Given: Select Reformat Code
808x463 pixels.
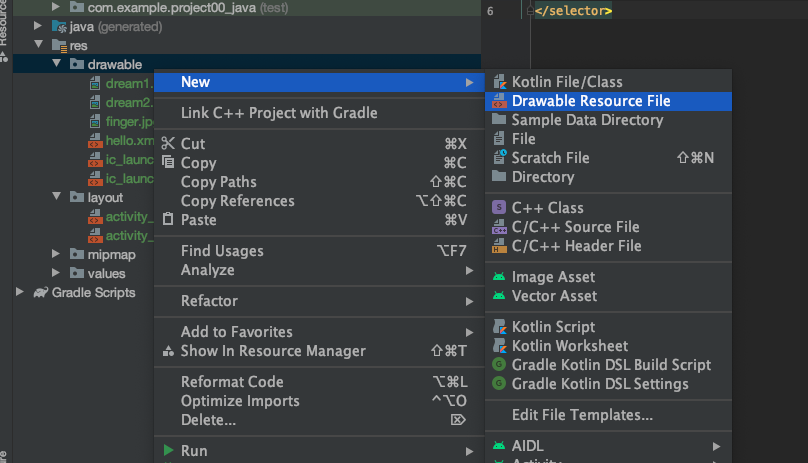Looking at the screenshot, I should click(x=319, y=382).
